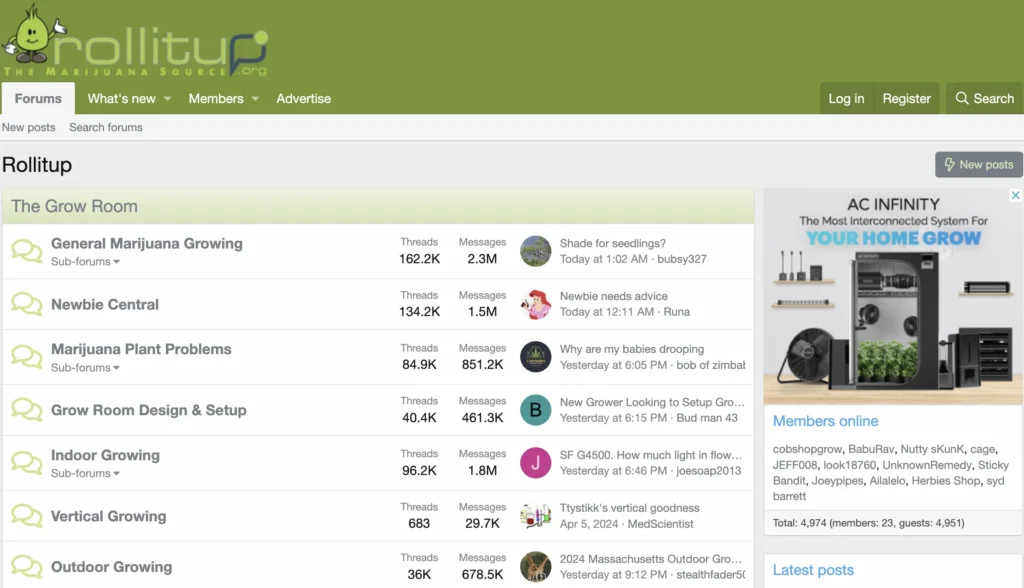Image resolution: width=1024 pixels, height=588 pixels.
Task: Dismiss the AC Infinity ad via its X icon
Action: pyautogui.click(x=1013, y=195)
